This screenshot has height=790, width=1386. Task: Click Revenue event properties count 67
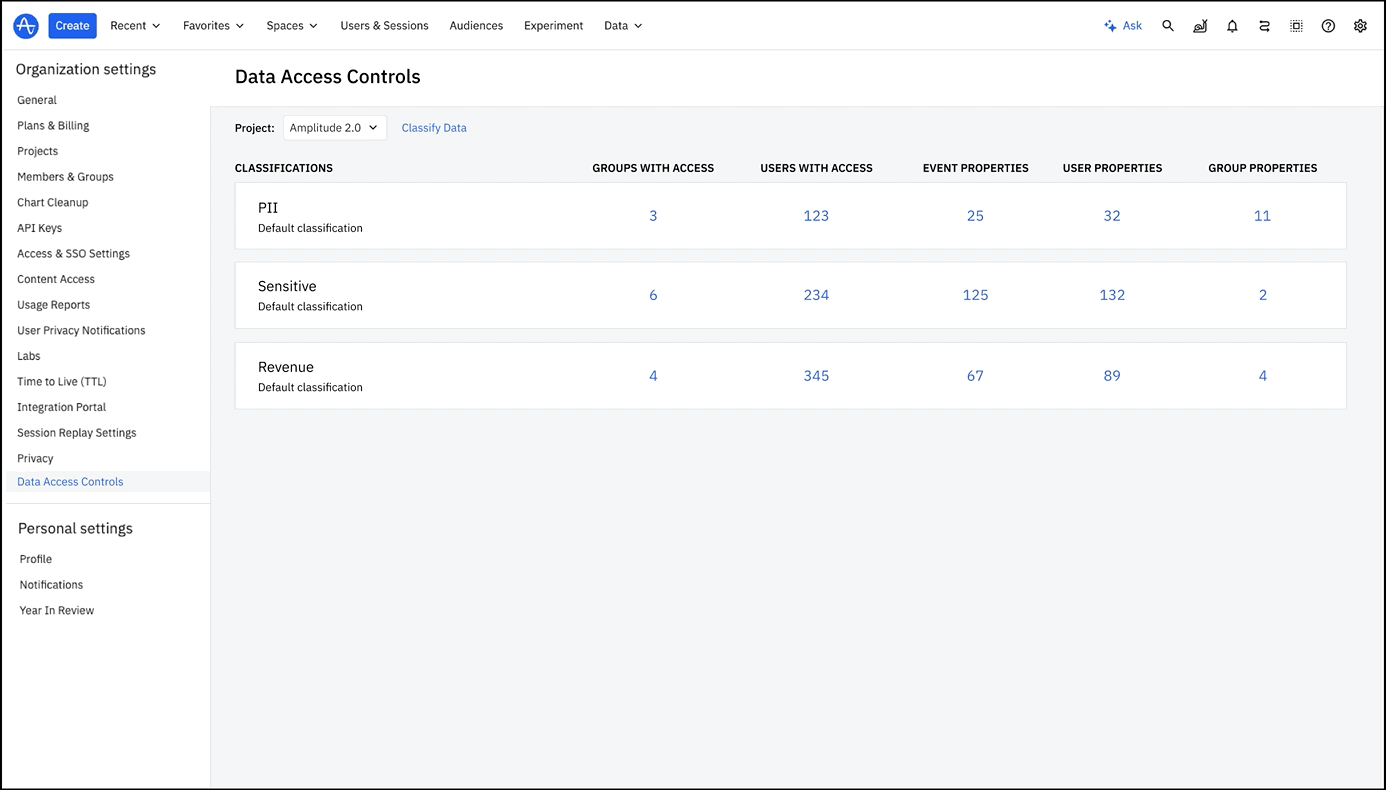(975, 376)
